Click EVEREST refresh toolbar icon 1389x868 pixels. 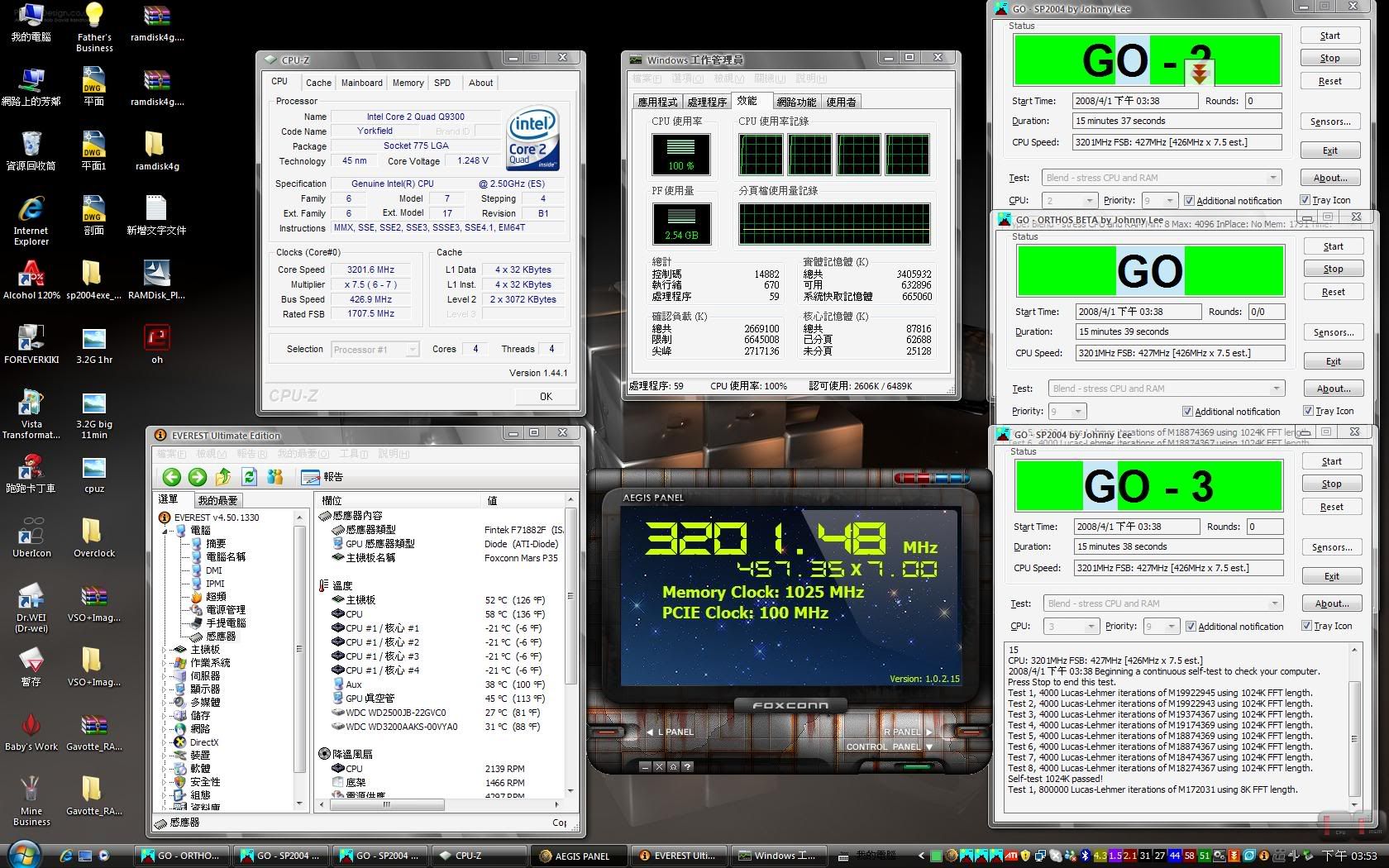[249, 477]
